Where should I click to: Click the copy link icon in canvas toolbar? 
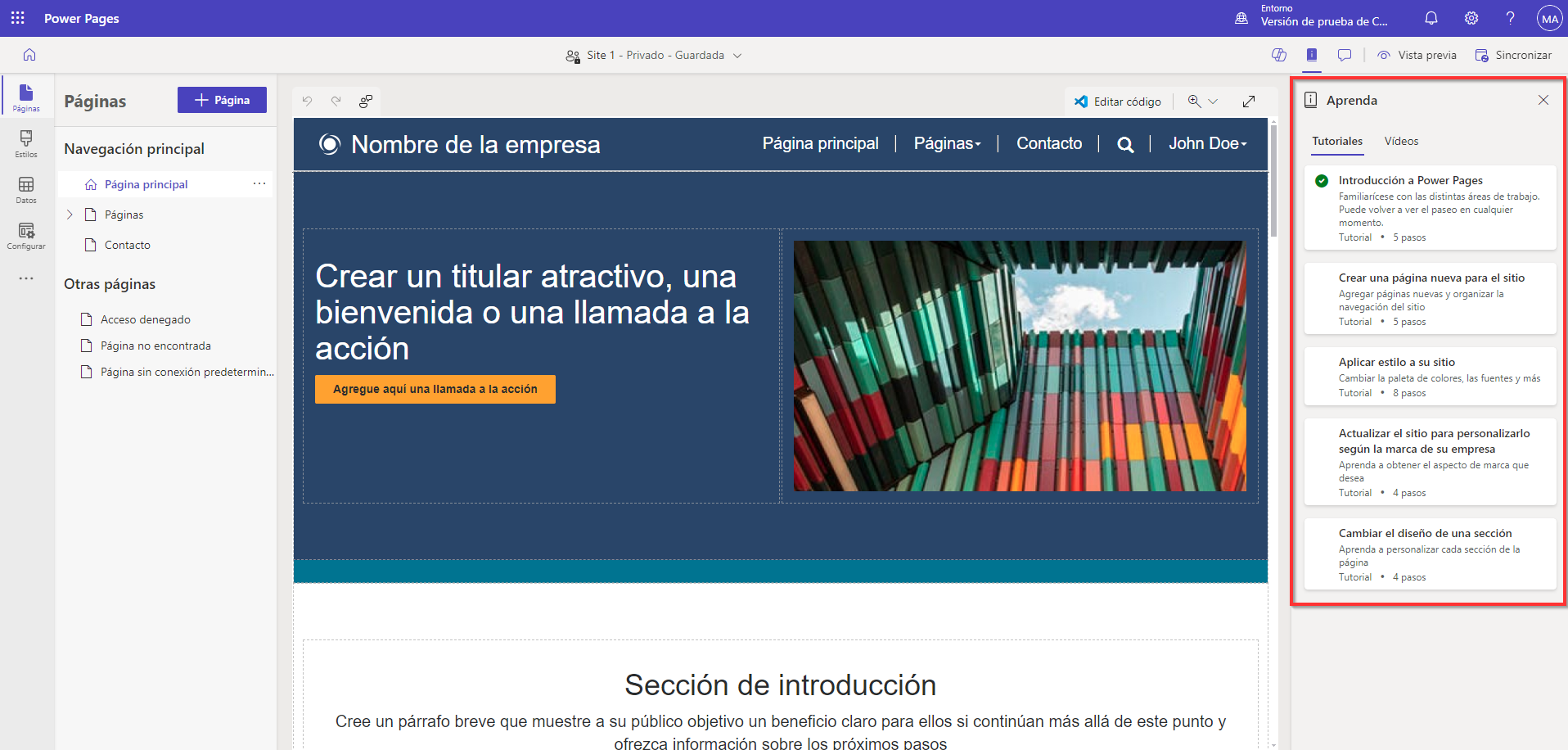tap(366, 101)
